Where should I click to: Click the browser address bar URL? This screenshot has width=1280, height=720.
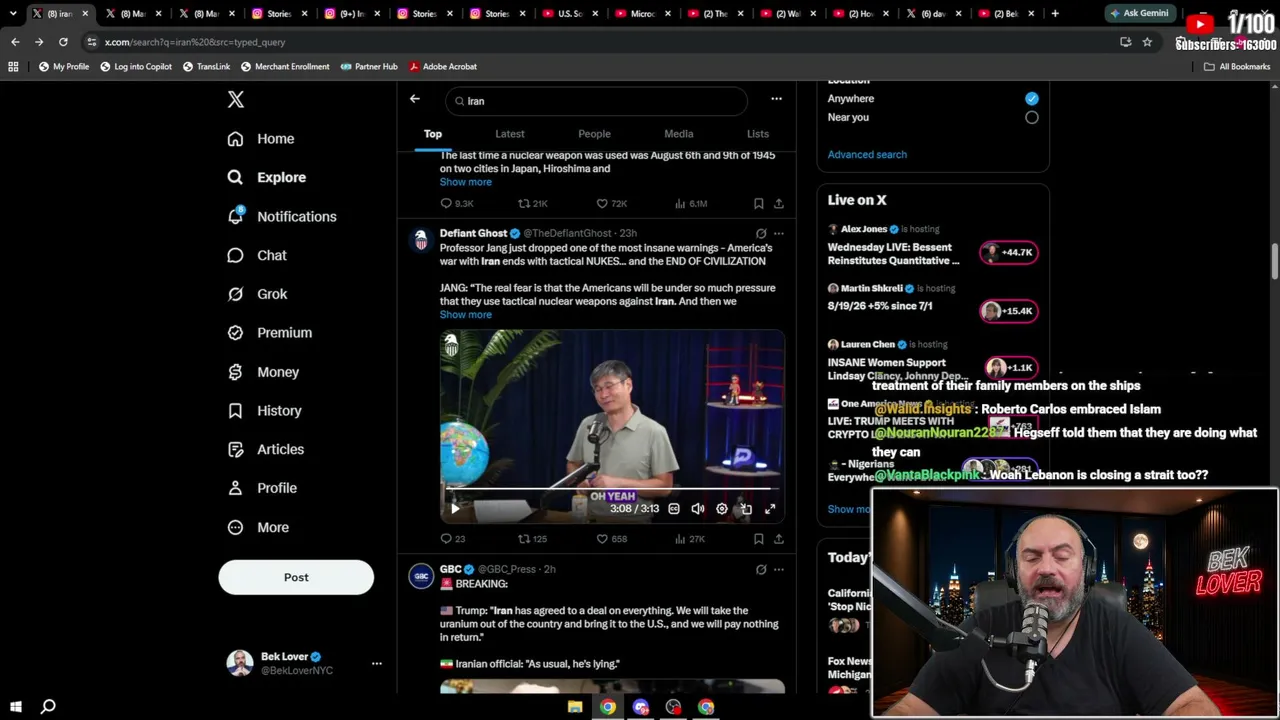pyautogui.click(x=195, y=42)
